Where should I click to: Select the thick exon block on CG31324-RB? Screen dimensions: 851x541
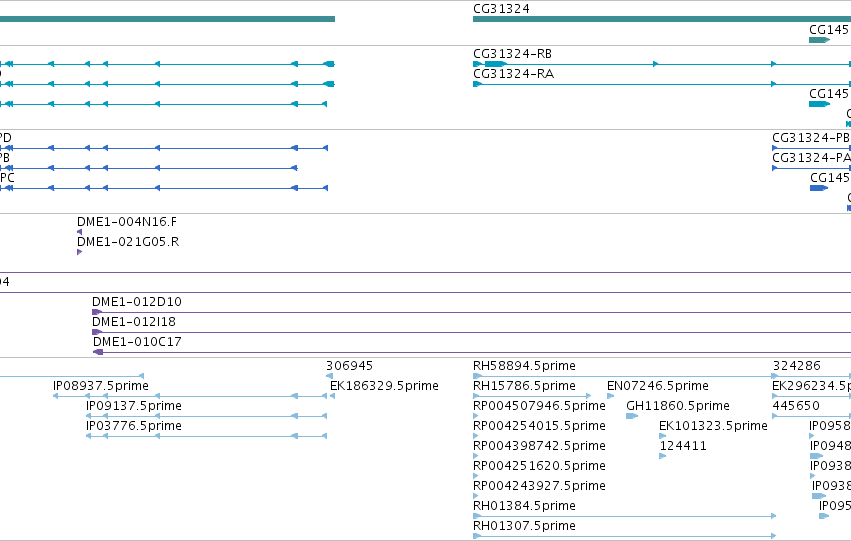496,64
